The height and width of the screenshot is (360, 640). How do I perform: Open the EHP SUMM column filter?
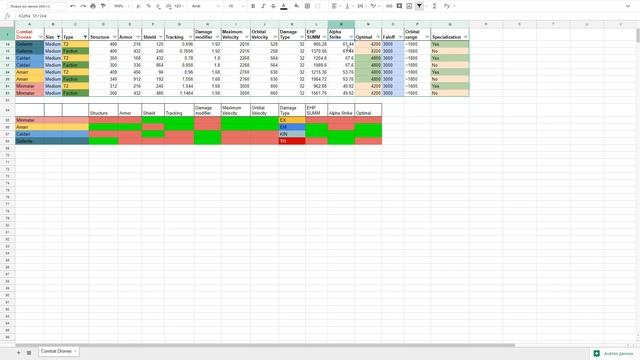click(x=324, y=37)
